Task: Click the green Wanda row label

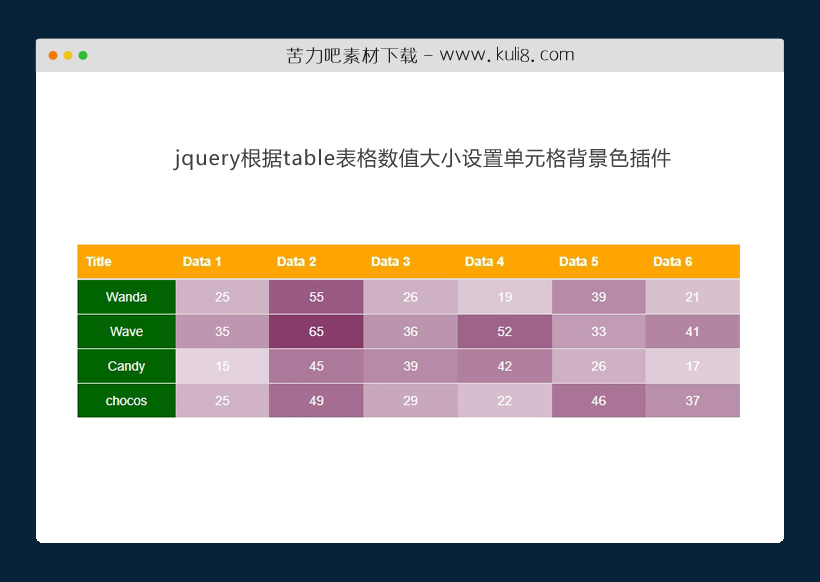Action: [126, 296]
